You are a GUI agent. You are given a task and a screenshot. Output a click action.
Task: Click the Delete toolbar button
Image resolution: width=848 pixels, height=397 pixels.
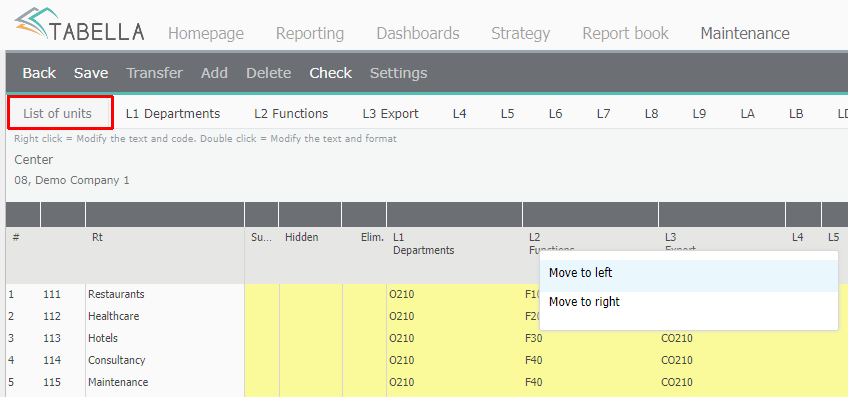point(268,73)
